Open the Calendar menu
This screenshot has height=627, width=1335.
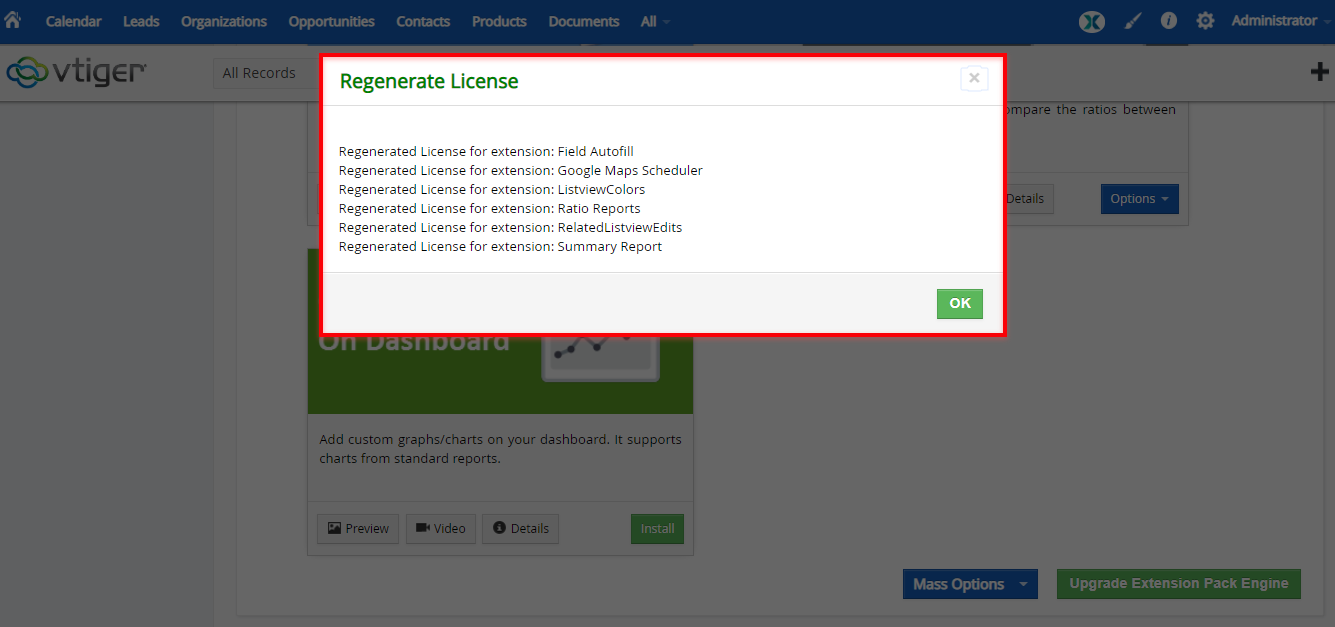73,21
